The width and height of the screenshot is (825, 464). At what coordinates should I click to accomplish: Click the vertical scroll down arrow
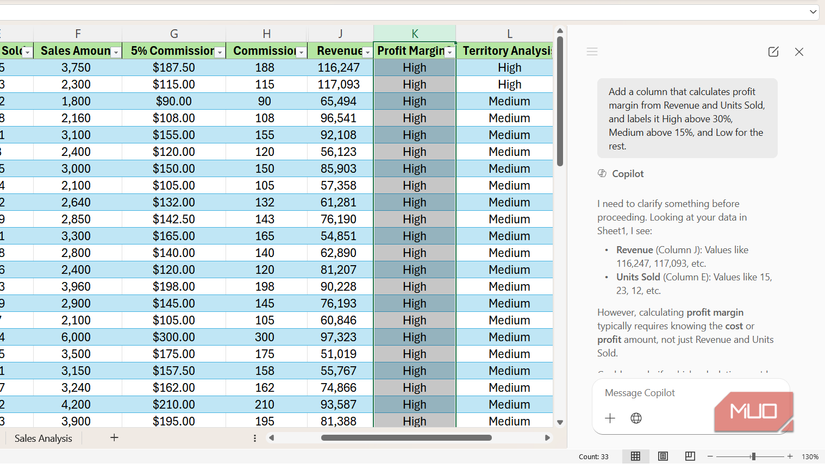(560, 422)
